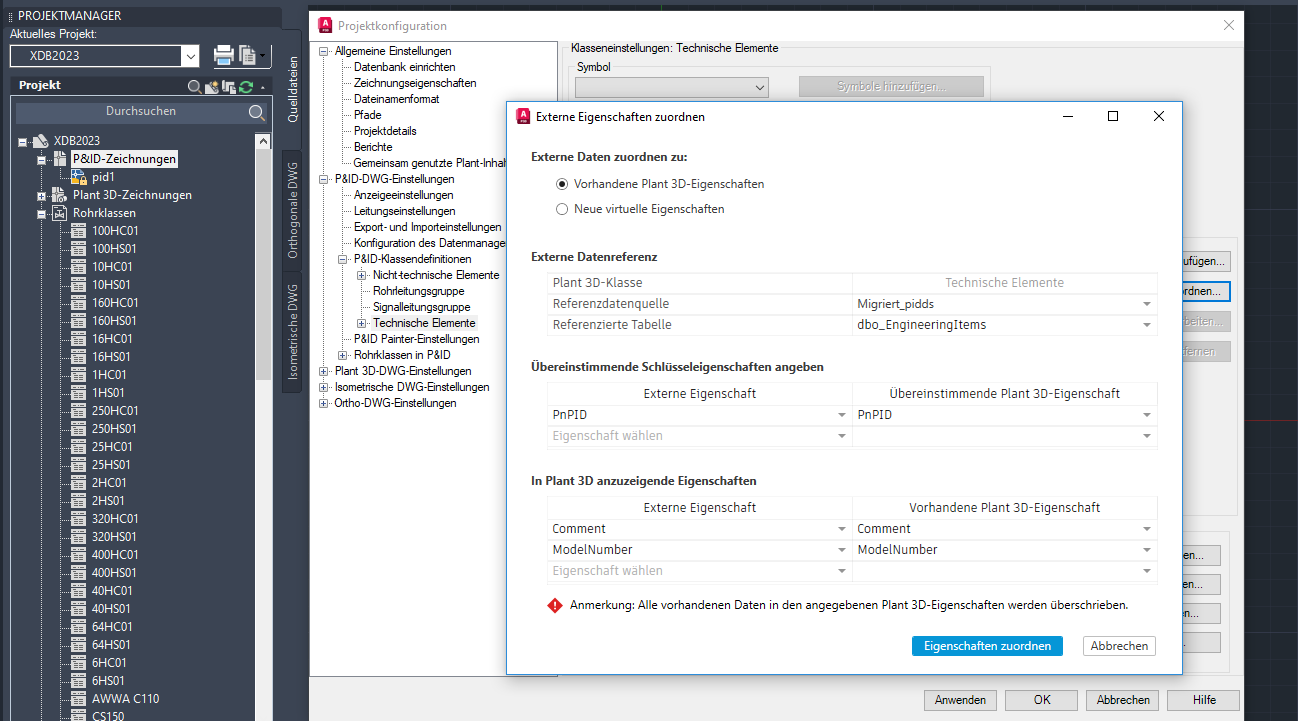Click the Durchsuchen search field
This screenshot has width=1298, height=721.
(141, 112)
